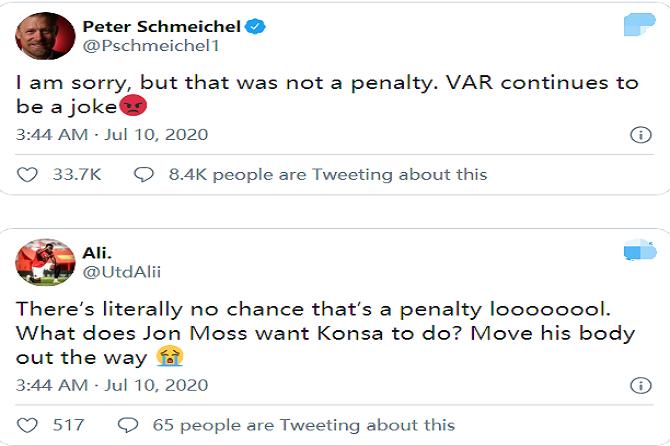Like Peter Schmeichel's tweet with the heart icon
The width and height of the screenshot is (670, 446).
click(x=28, y=175)
